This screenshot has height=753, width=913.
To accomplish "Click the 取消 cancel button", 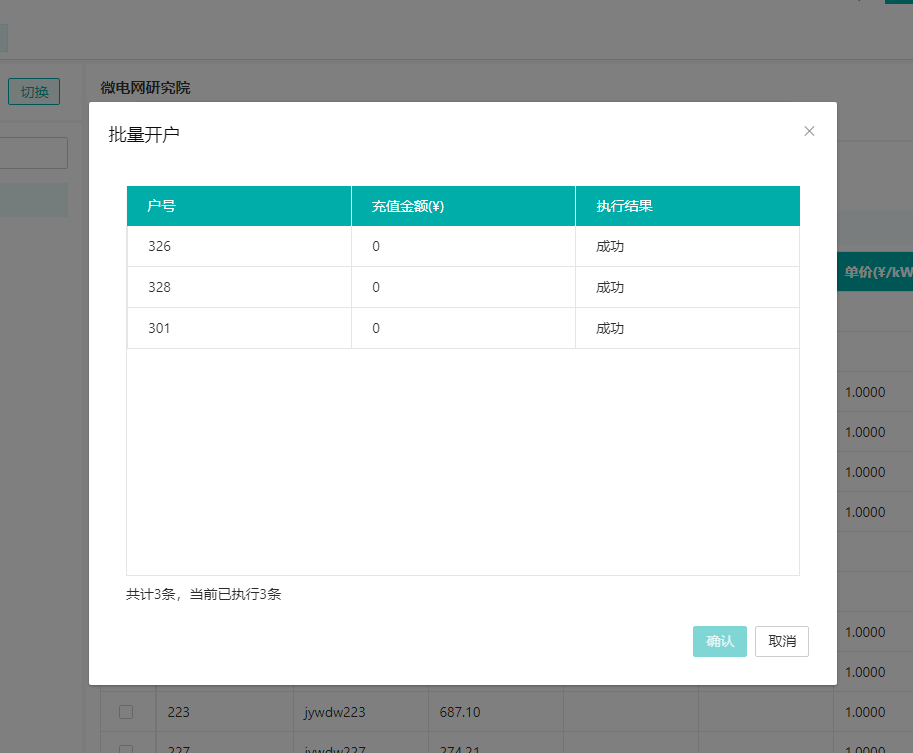I will pyautogui.click(x=781, y=641).
